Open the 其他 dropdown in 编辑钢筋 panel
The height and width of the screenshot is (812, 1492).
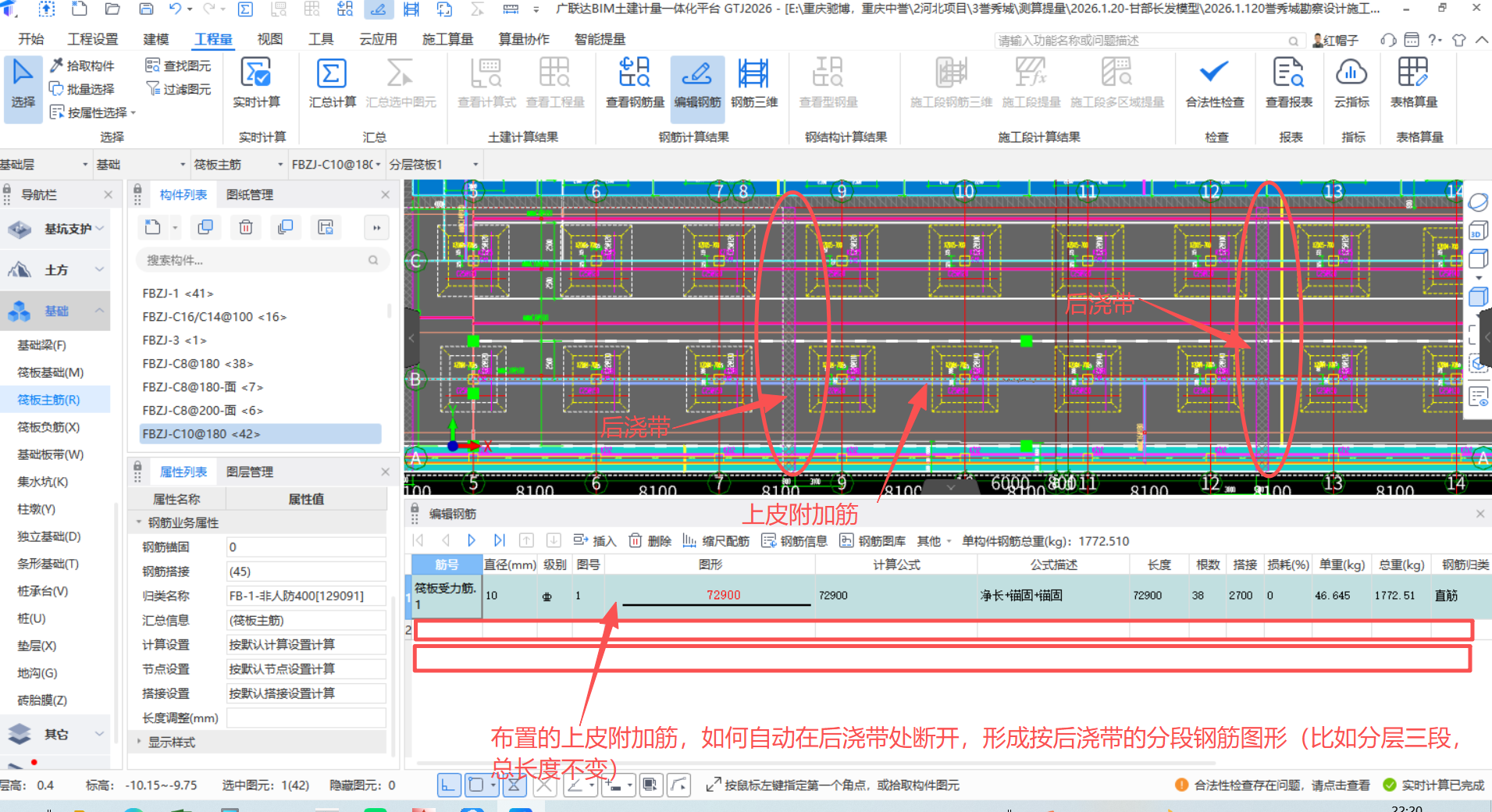pos(931,540)
